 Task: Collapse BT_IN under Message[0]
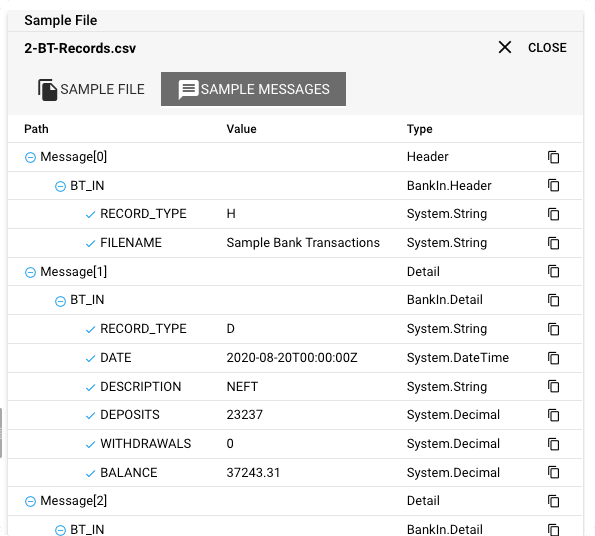tap(60, 186)
